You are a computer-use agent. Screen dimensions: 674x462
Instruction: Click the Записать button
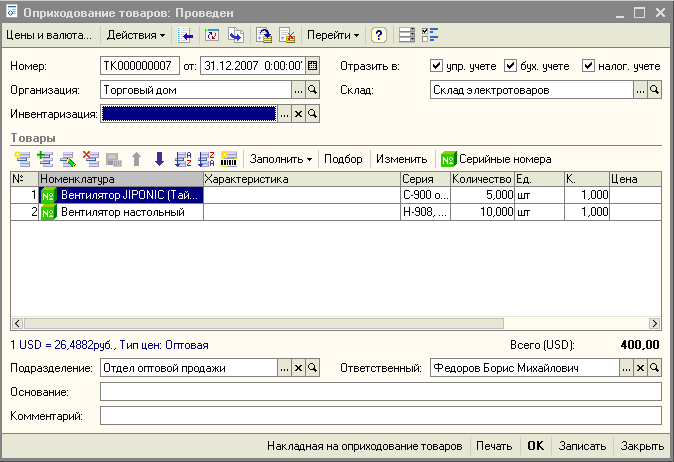[582, 446]
